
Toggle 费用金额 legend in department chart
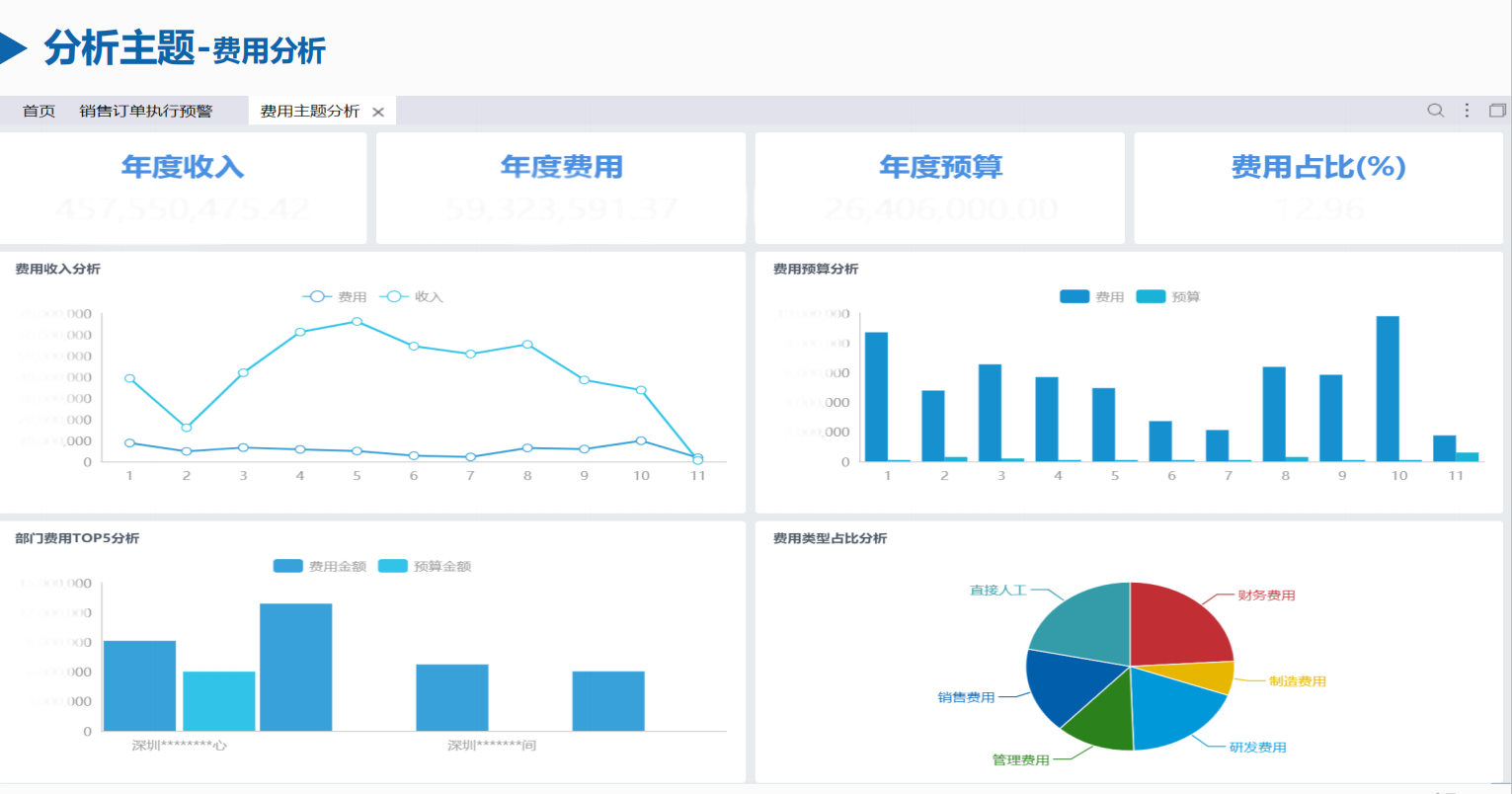(x=320, y=566)
